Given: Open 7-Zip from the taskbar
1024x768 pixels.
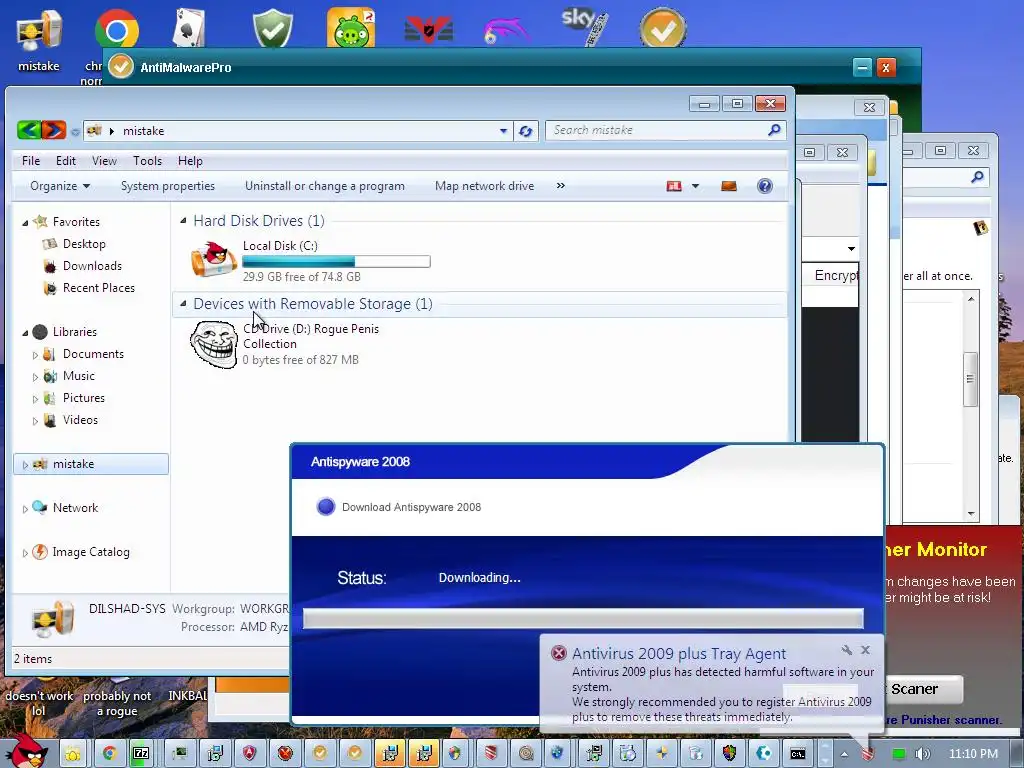Looking at the screenshot, I should click(141, 754).
